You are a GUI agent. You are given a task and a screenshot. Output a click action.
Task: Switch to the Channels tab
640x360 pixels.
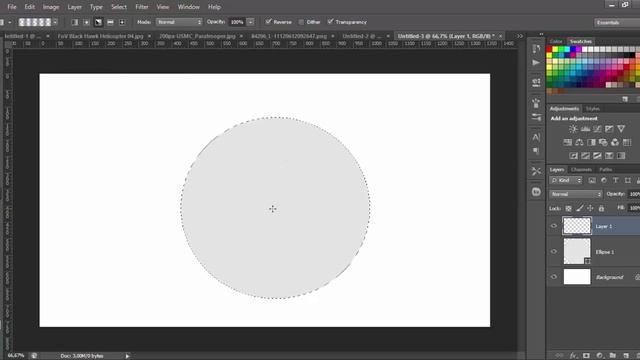click(x=581, y=169)
